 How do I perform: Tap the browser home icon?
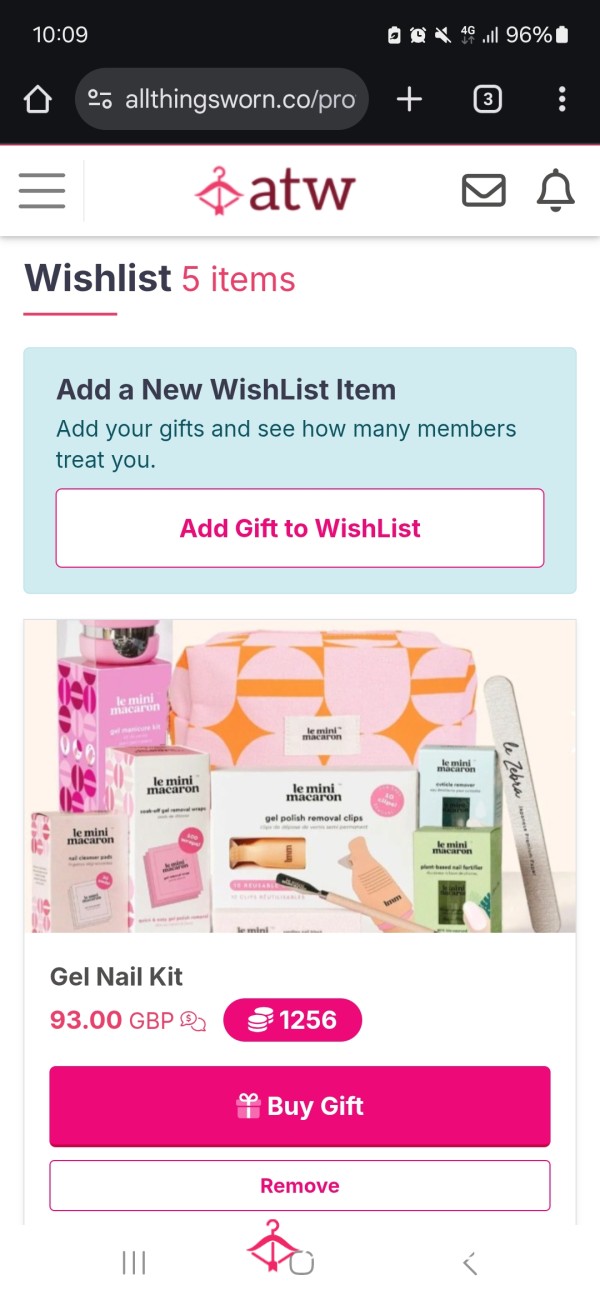click(37, 99)
